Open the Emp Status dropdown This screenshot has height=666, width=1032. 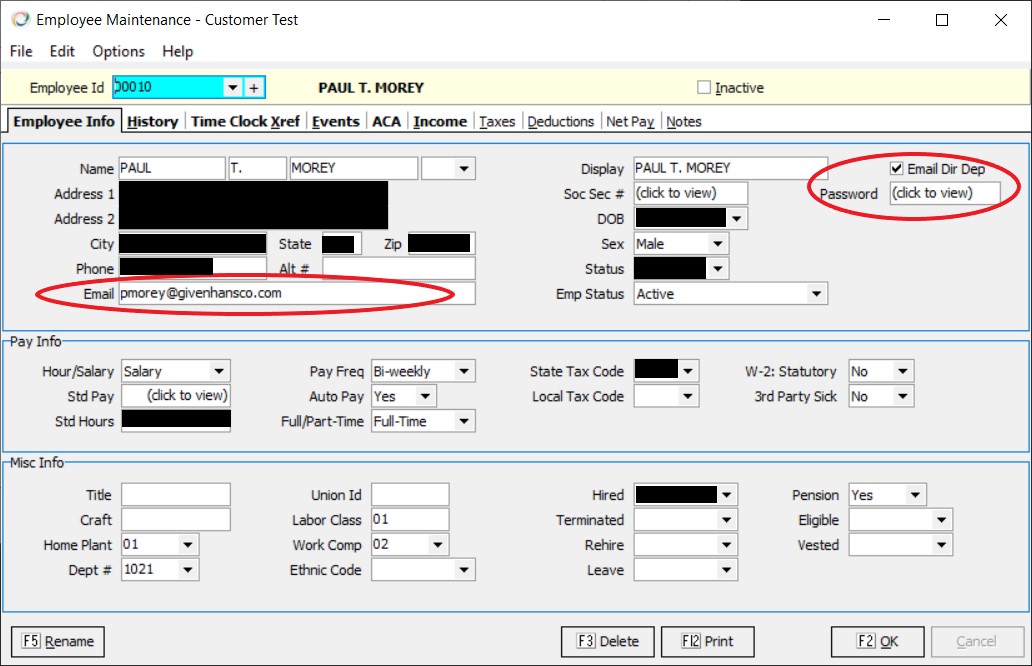[816, 294]
